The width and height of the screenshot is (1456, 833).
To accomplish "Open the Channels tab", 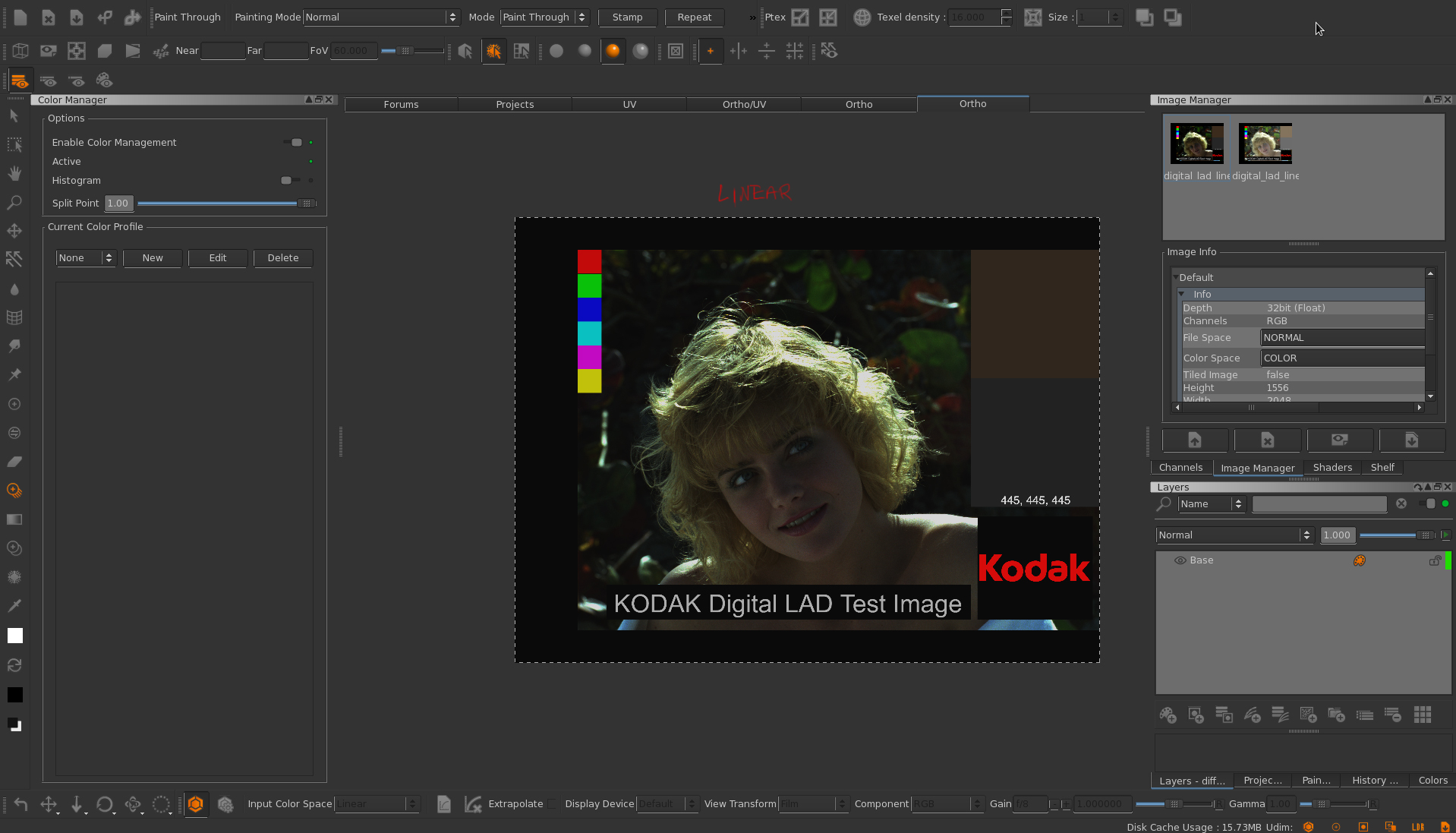I will [1180, 468].
